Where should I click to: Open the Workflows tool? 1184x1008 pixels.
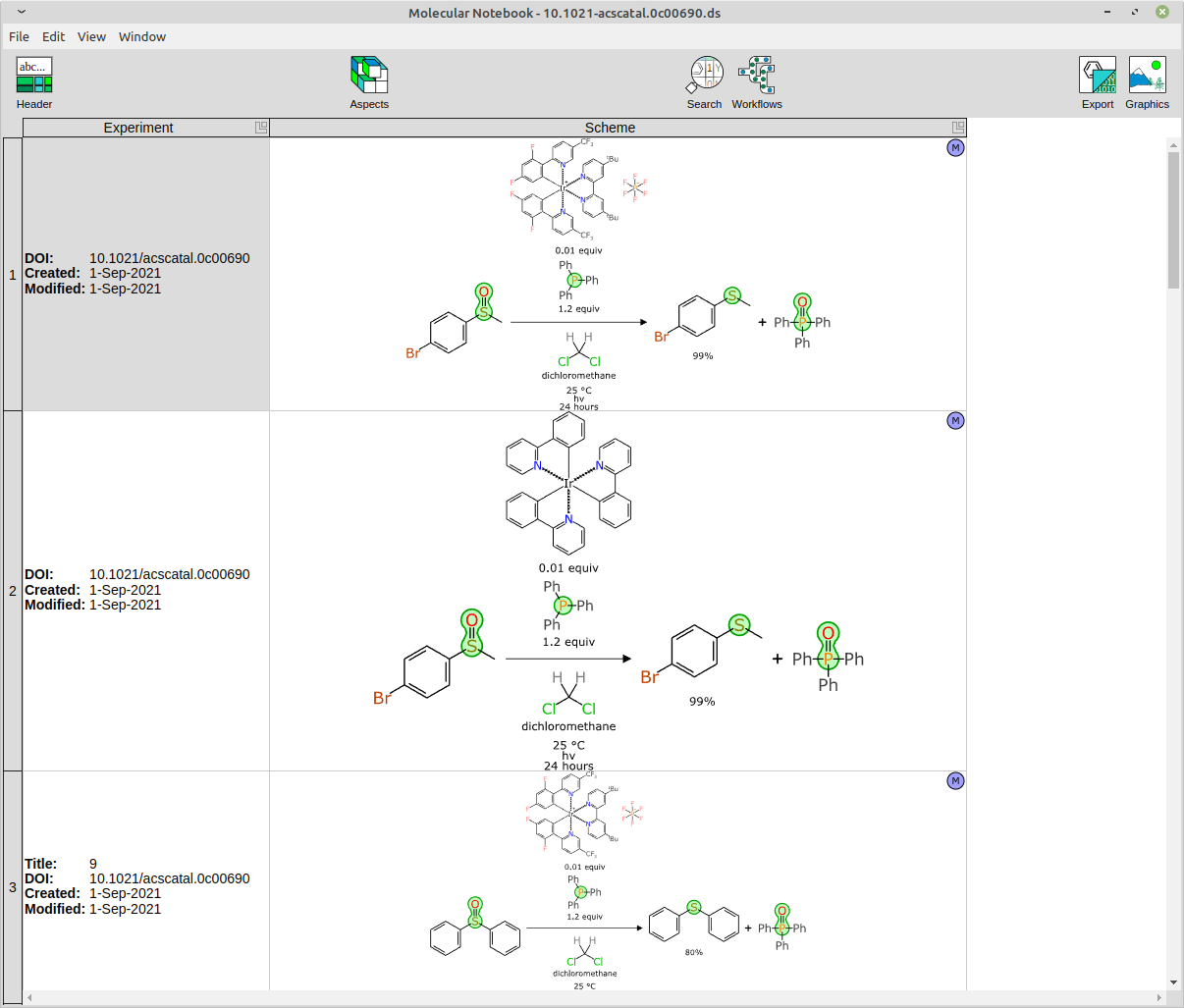click(x=757, y=82)
